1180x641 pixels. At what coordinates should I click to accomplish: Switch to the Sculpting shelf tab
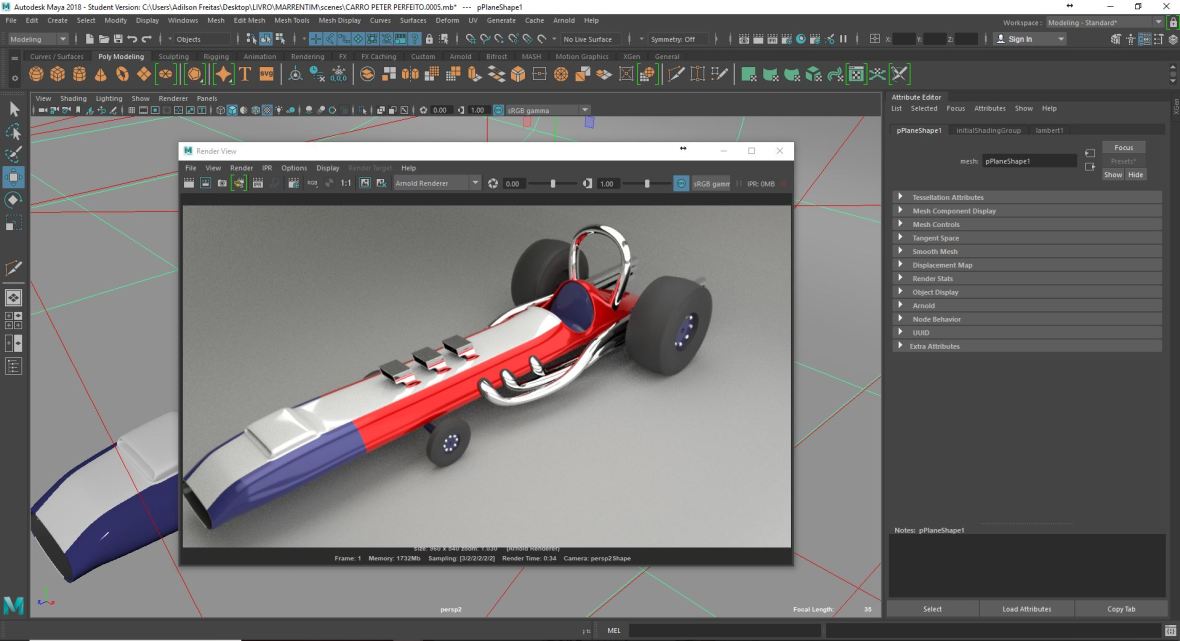tap(172, 57)
